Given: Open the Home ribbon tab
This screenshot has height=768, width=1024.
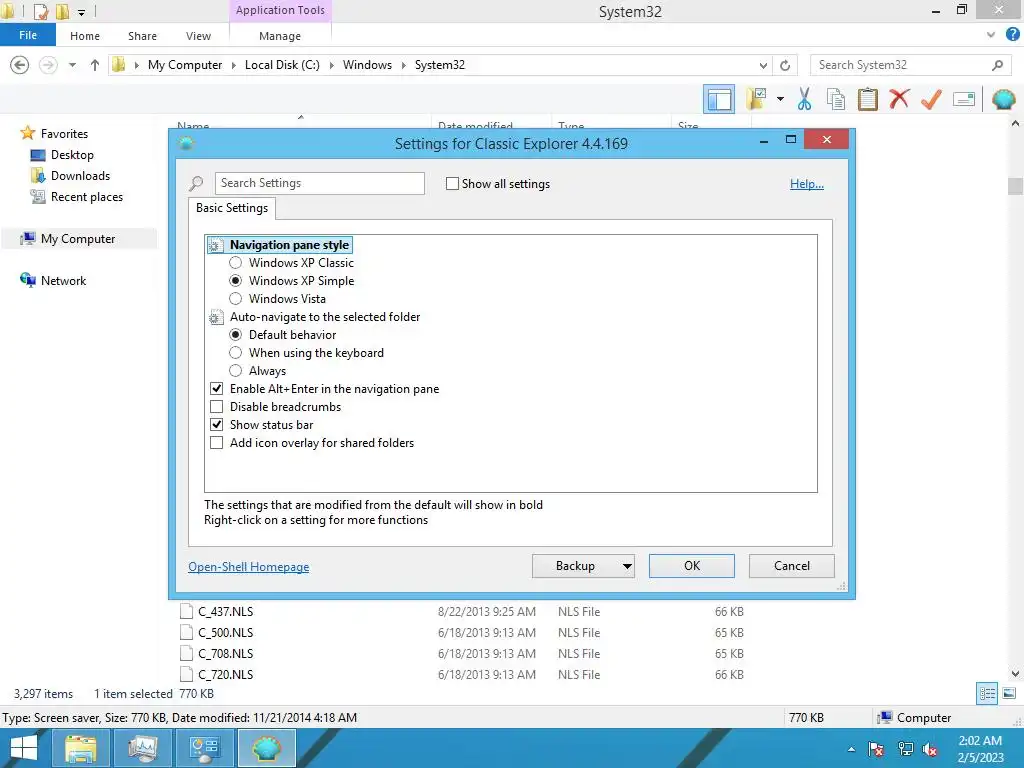Looking at the screenshot, I should click(x=85, y=36).
